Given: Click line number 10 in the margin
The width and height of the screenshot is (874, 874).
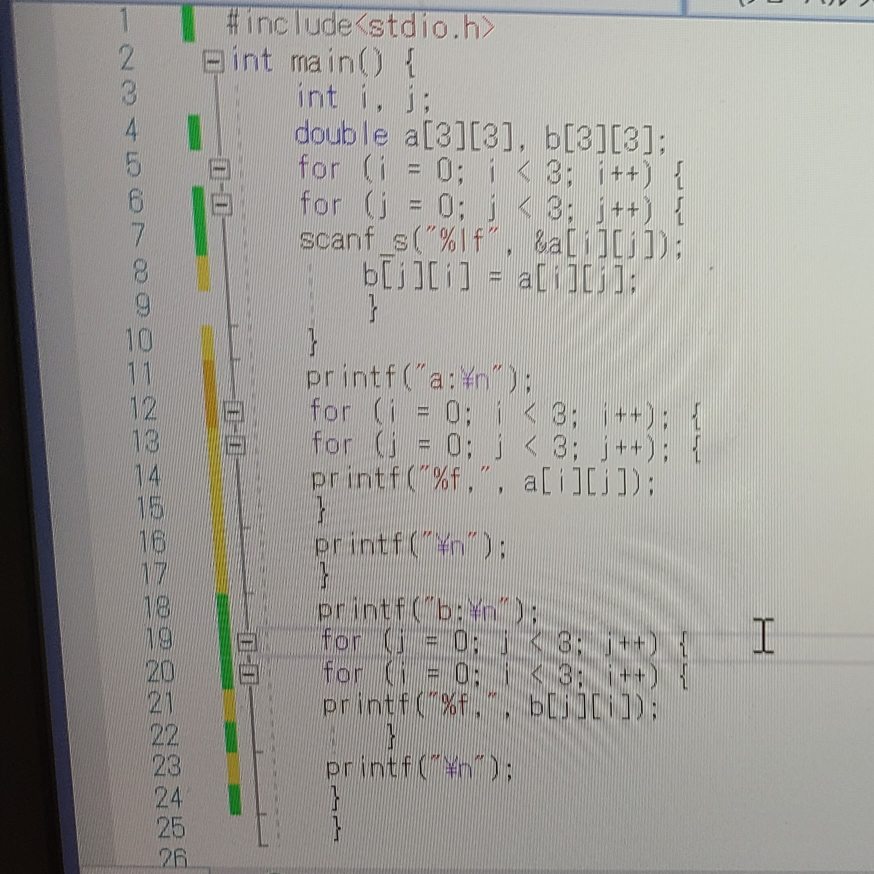Looking at the screenshot, I should tap(139, 339).
